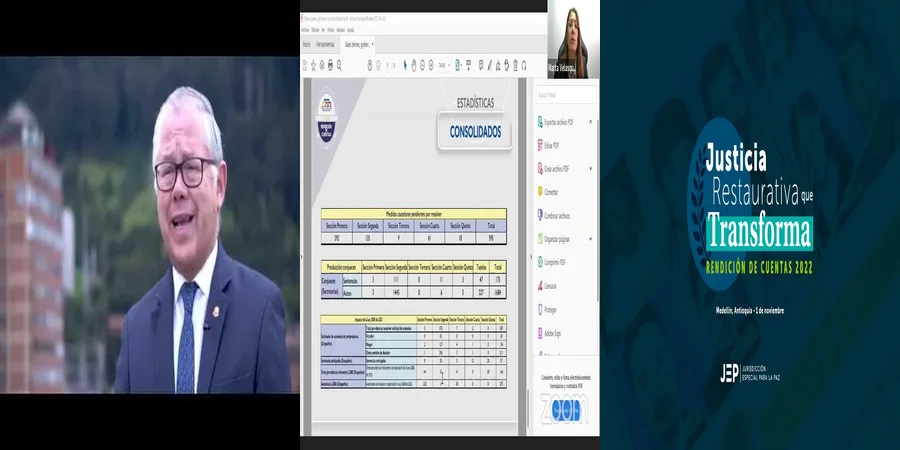Click the blue button below the tools list
The image size is (900, 450).
pyautogui.click(x=566, y=410)
